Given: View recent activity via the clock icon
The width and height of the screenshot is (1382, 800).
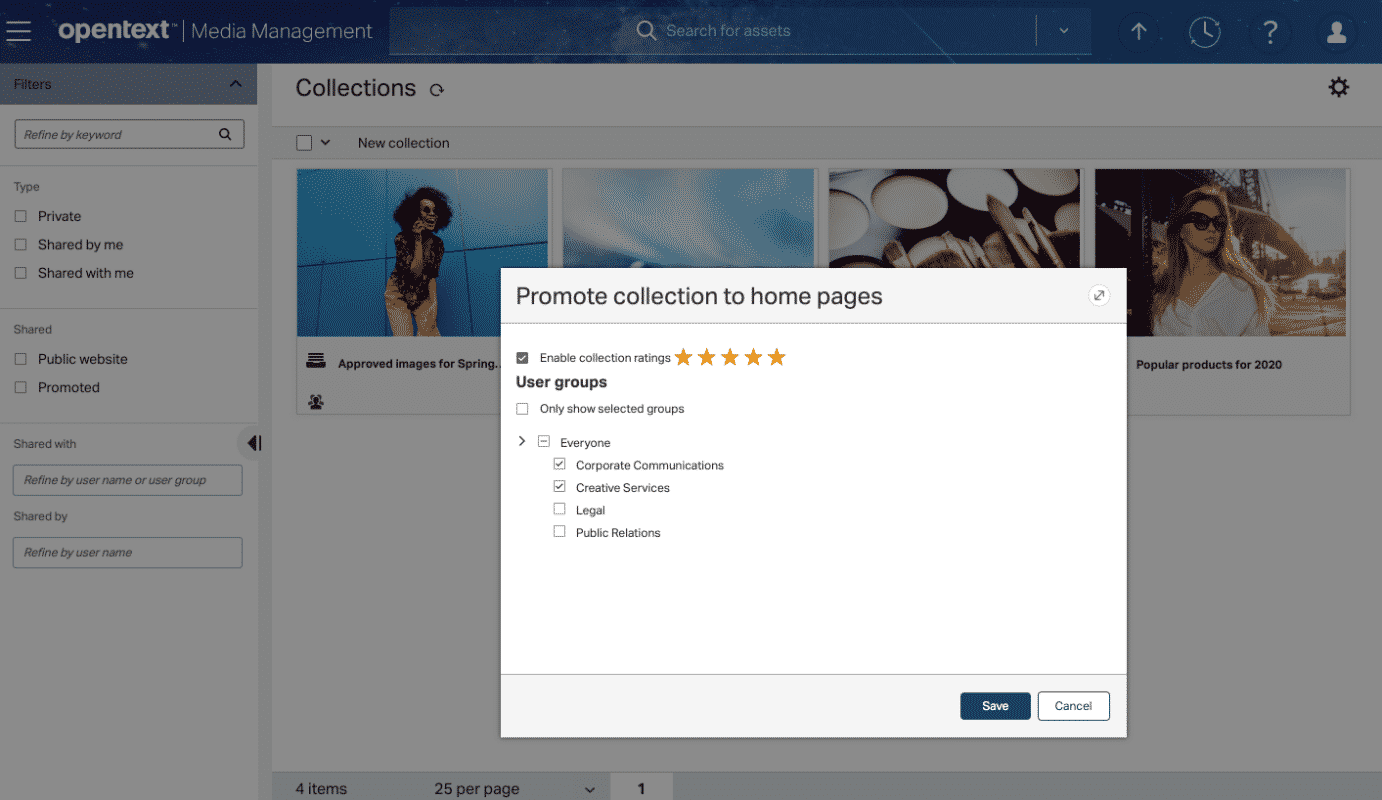Looking at the screenshot, I should pyautogui.click(x=1205, y=32).
